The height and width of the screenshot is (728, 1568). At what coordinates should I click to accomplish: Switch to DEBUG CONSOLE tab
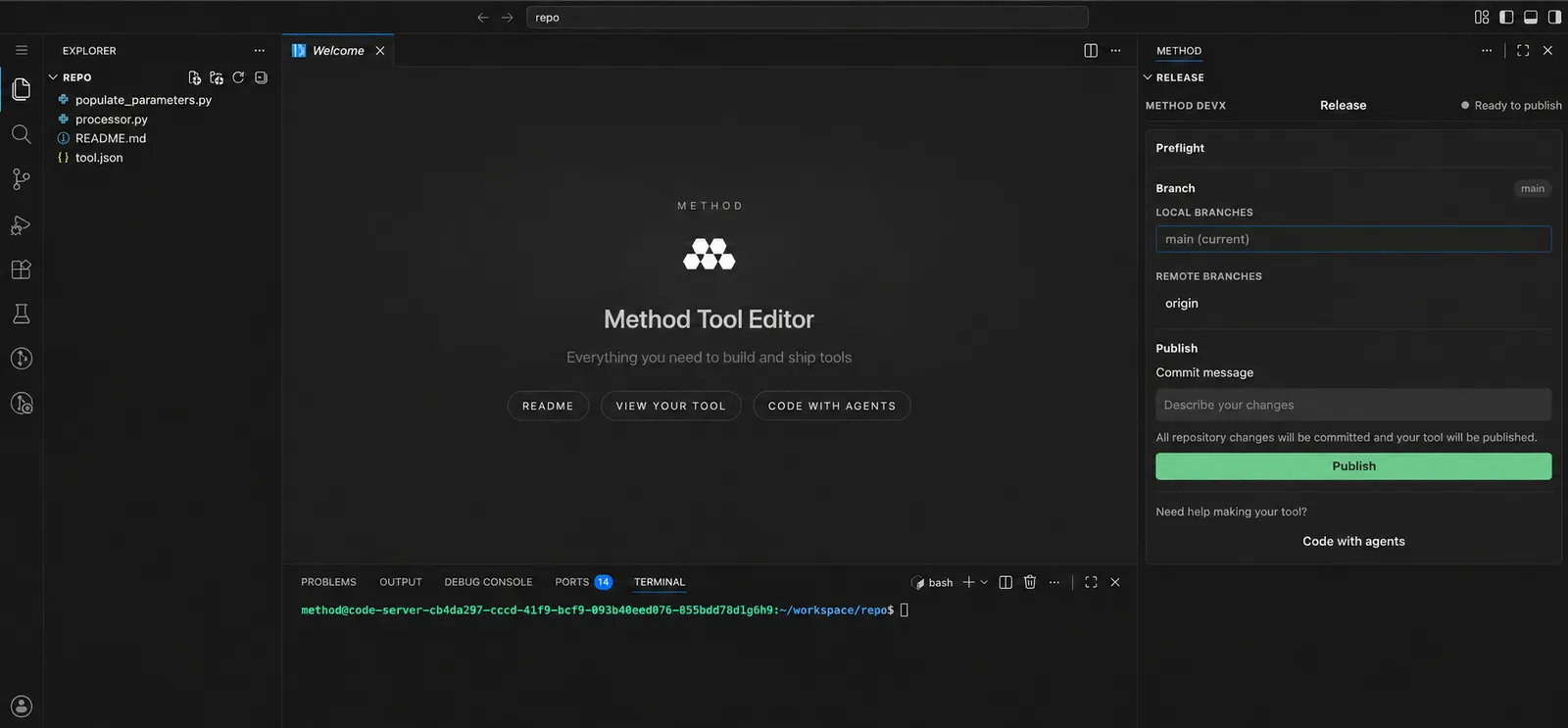tap(488, 582)
